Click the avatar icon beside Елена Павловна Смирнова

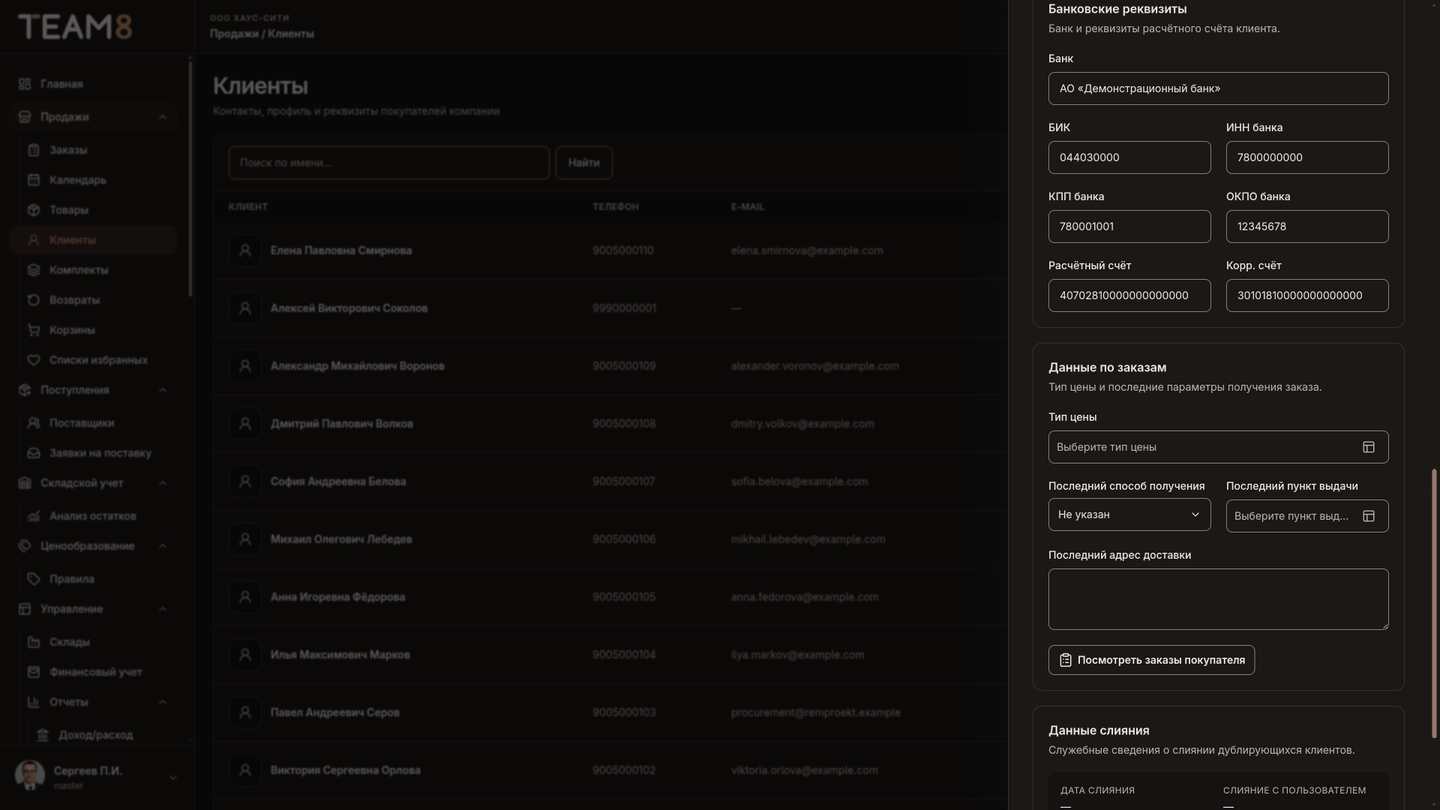pos(245,251)
